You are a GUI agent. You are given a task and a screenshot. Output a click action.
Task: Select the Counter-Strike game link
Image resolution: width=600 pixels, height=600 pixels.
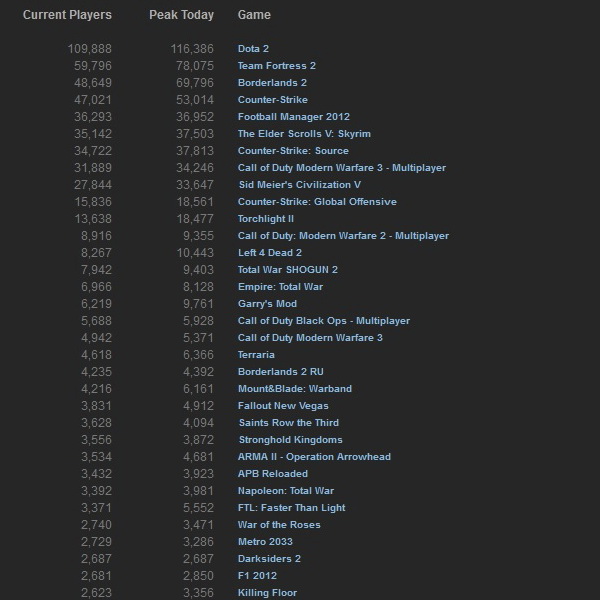[272, 100]
